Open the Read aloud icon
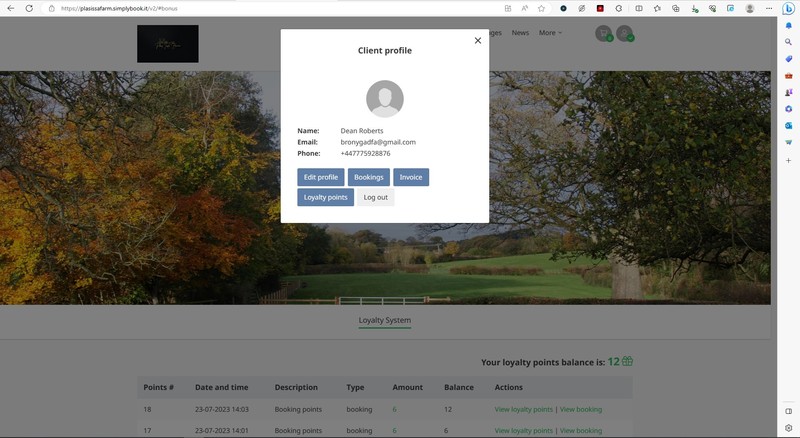This screenshot has height=438, width=800. coord(524,8)
